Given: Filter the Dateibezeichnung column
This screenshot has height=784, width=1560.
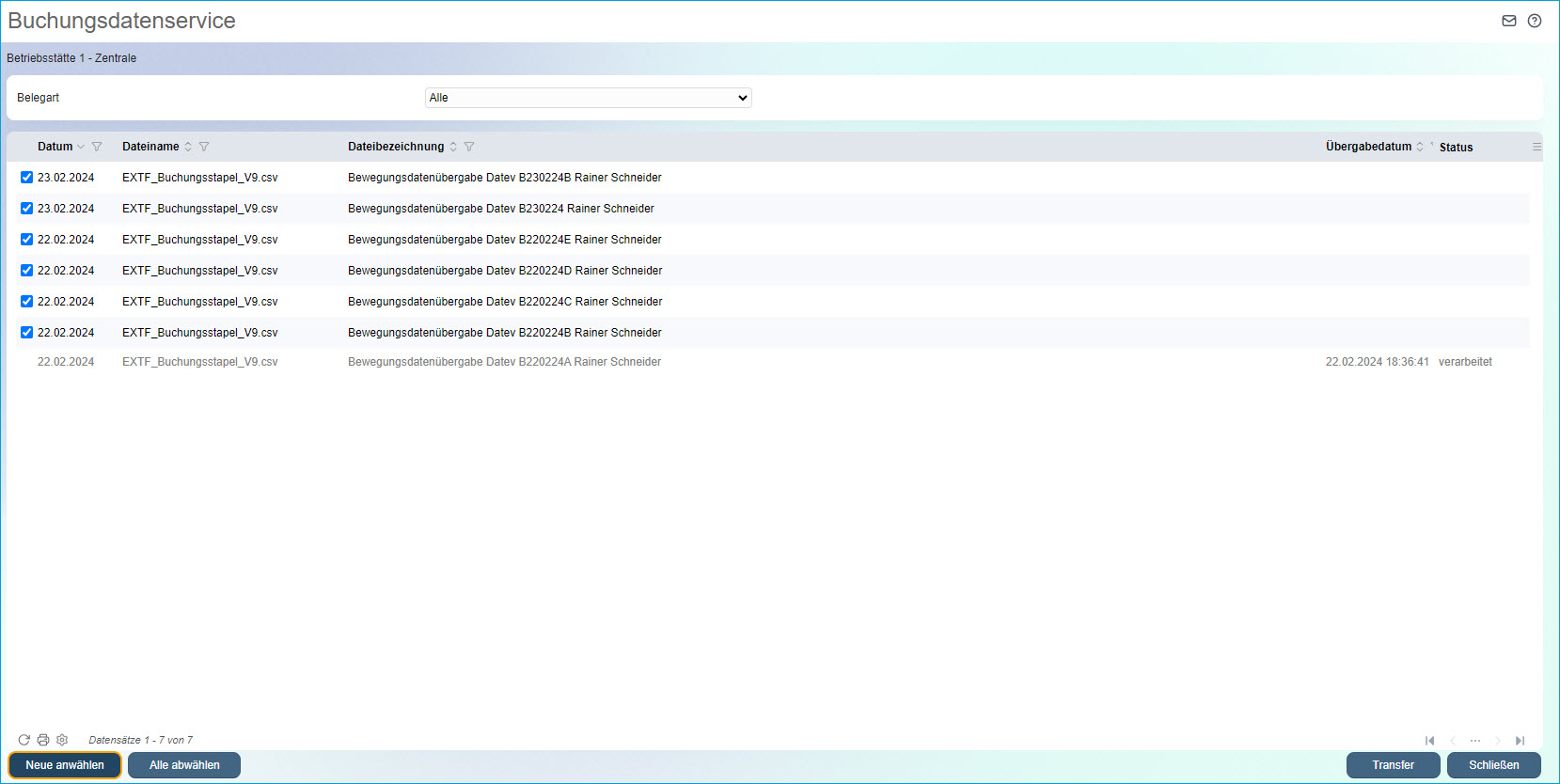Looking at the screenshot, I should (x=469, y=147).
